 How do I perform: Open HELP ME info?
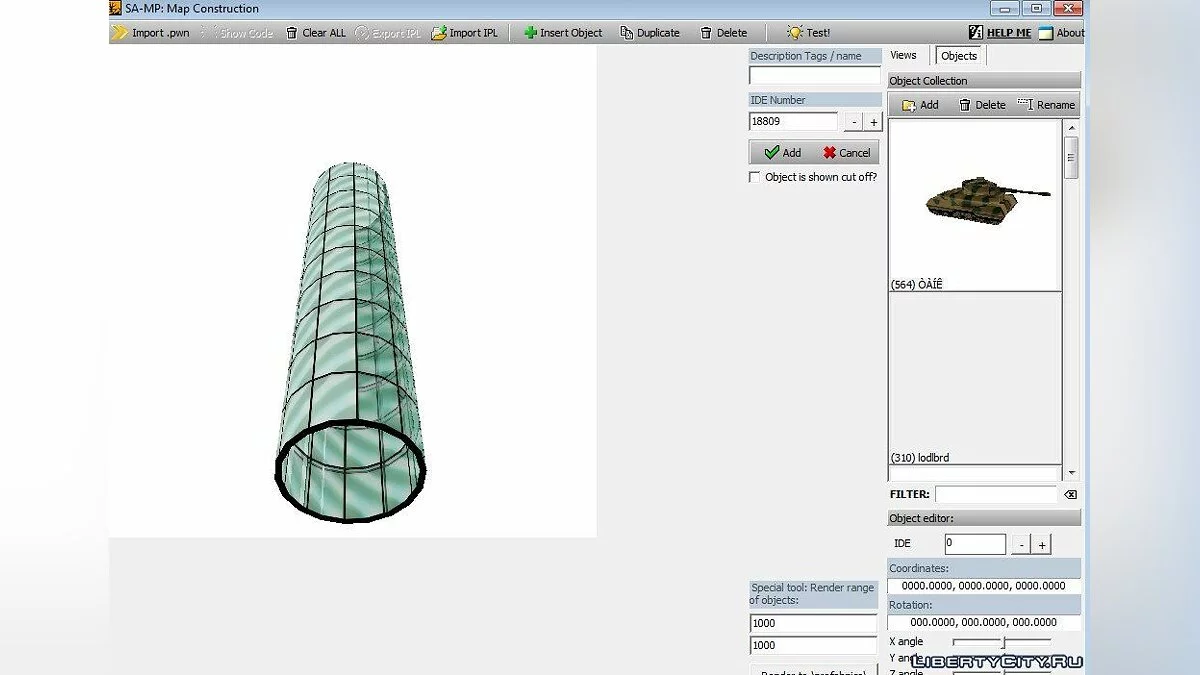tap(1000, 33)
